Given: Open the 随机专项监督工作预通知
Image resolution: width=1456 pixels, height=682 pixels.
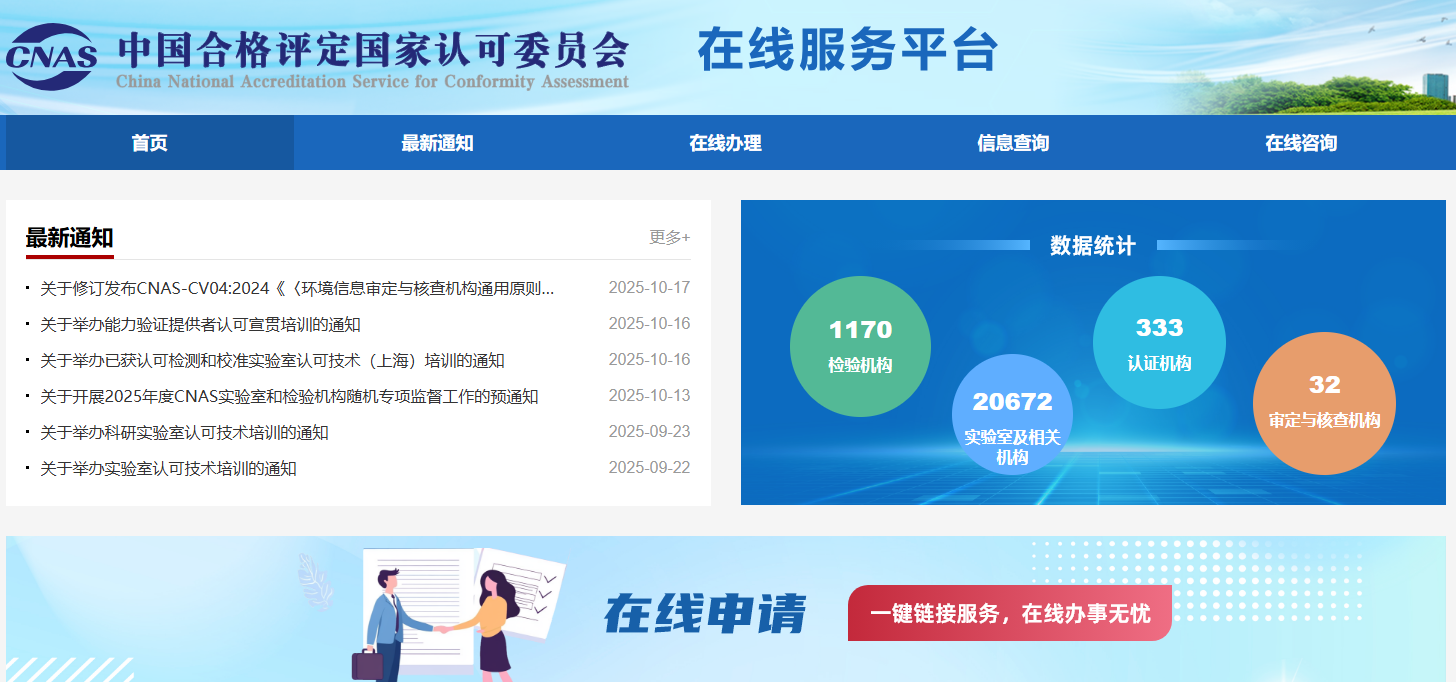Looking at the screenshot, I should coord(288,395).
